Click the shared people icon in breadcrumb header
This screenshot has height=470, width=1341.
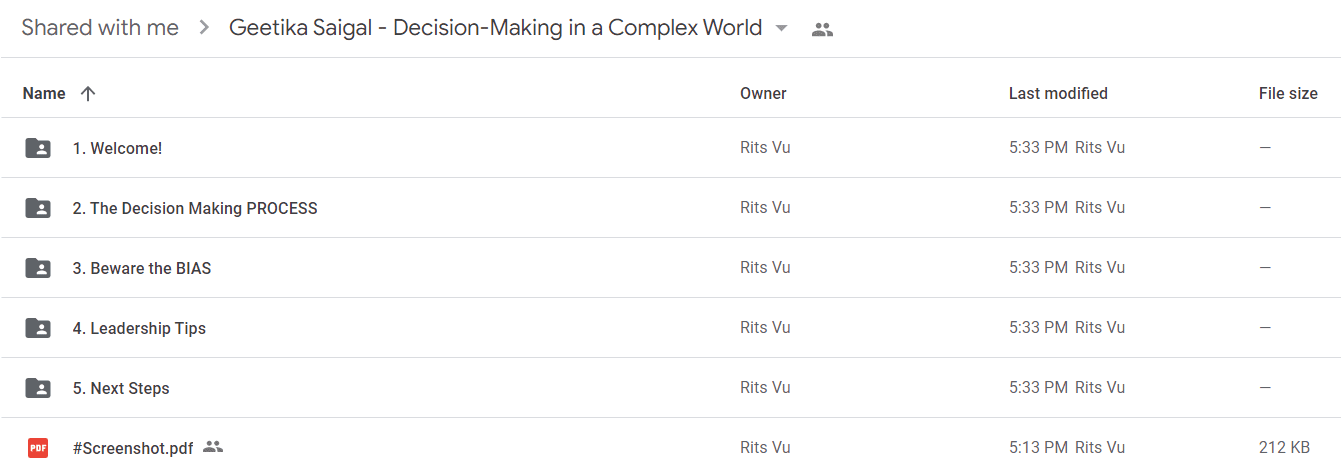click(822, 29)
